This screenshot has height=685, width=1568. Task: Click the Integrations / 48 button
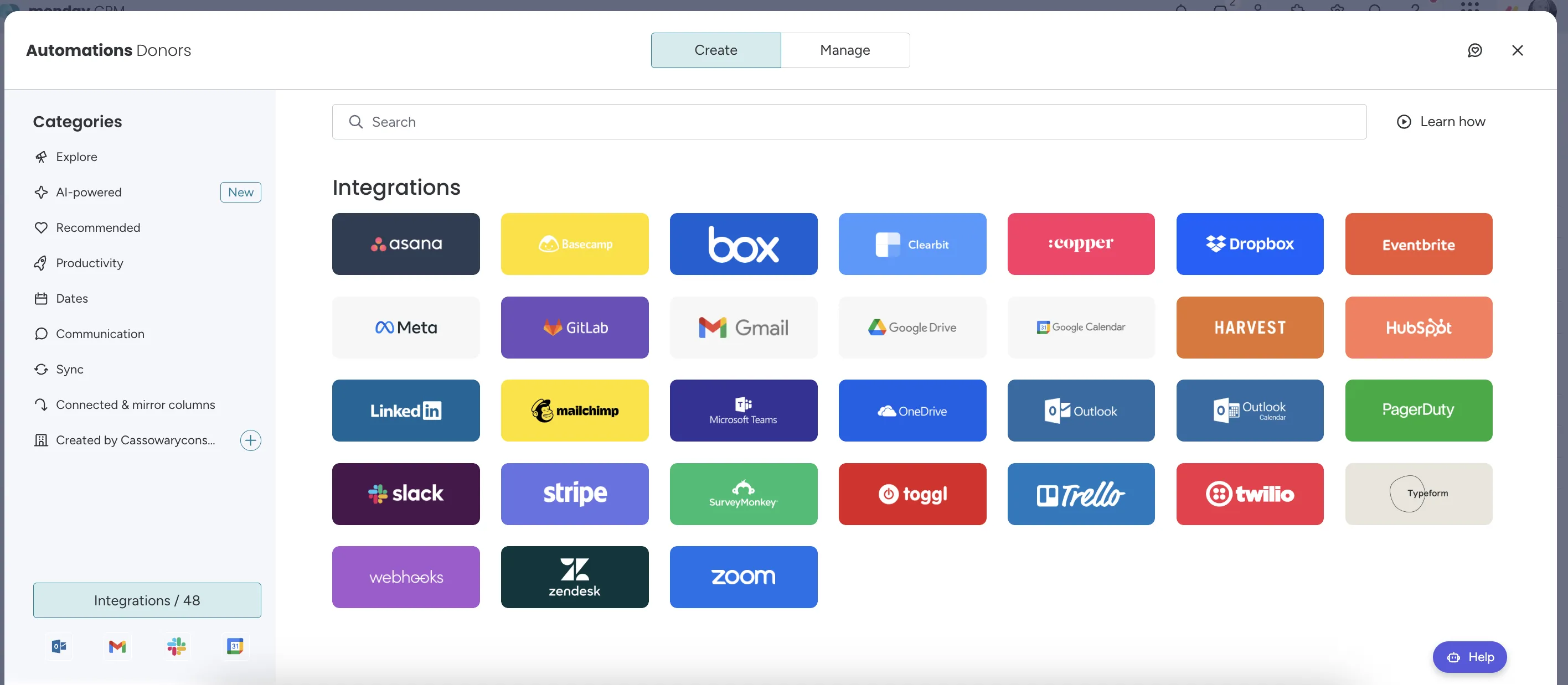(x=147, y=600)
